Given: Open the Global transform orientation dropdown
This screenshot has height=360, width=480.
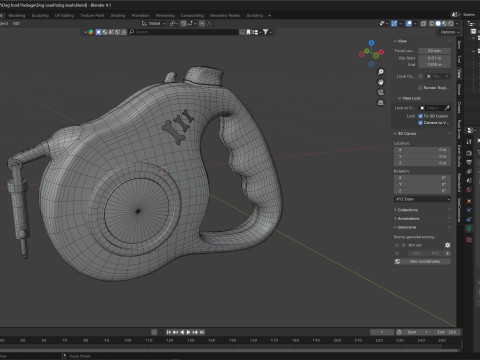Looking at the screenshot, I should pyautogui.click(x=154, y=24).
